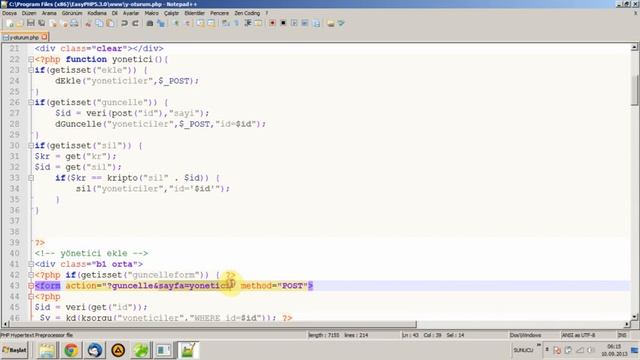Screen dimensions: 640x360
Task: Open the Kodlama menu
Action: coord(97,13)
